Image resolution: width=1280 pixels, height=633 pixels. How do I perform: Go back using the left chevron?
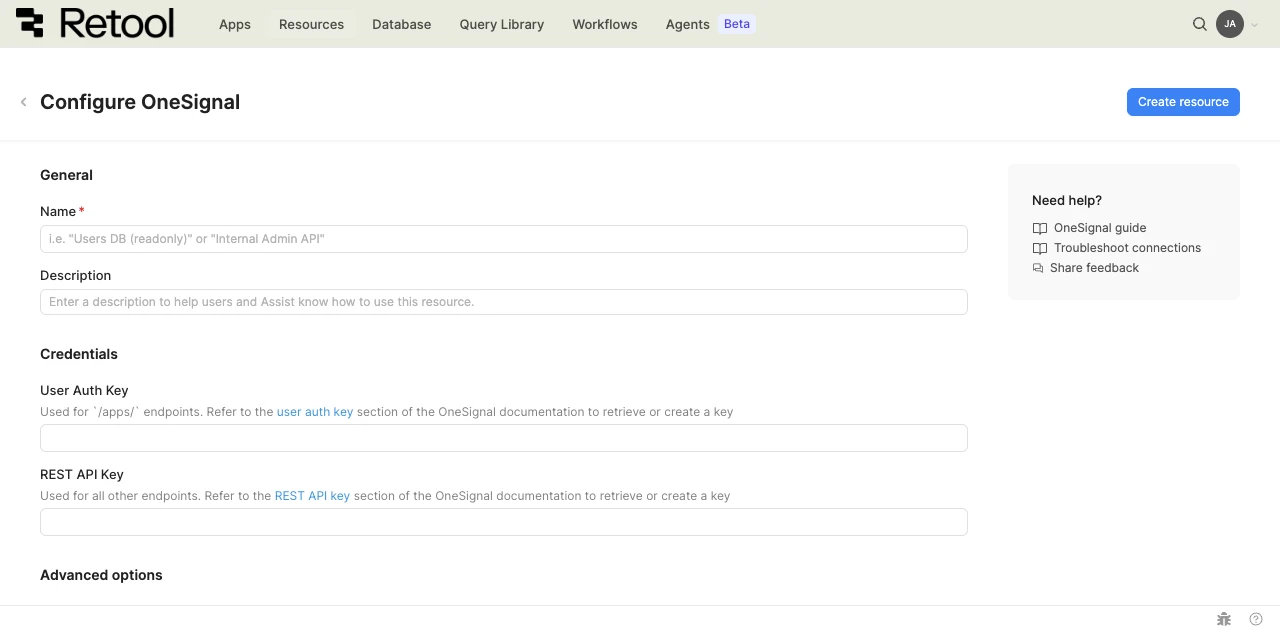pos(23,102)
